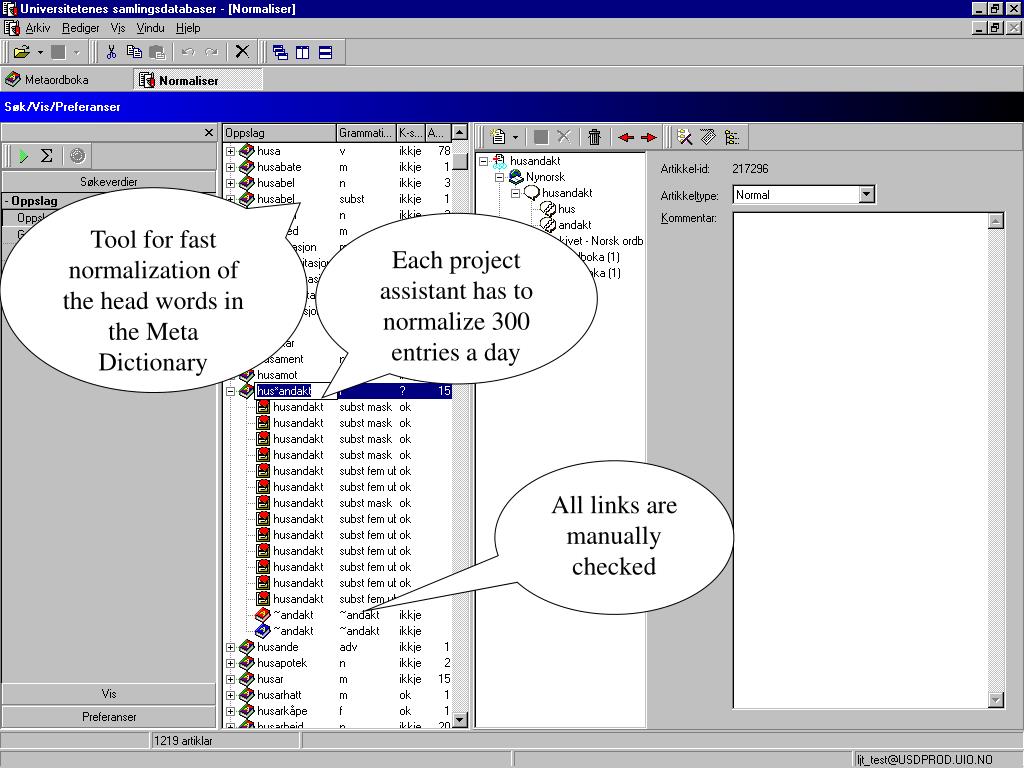Click the New article document icon
This screenshot has height=768, width=1024.
coord(498,137)
